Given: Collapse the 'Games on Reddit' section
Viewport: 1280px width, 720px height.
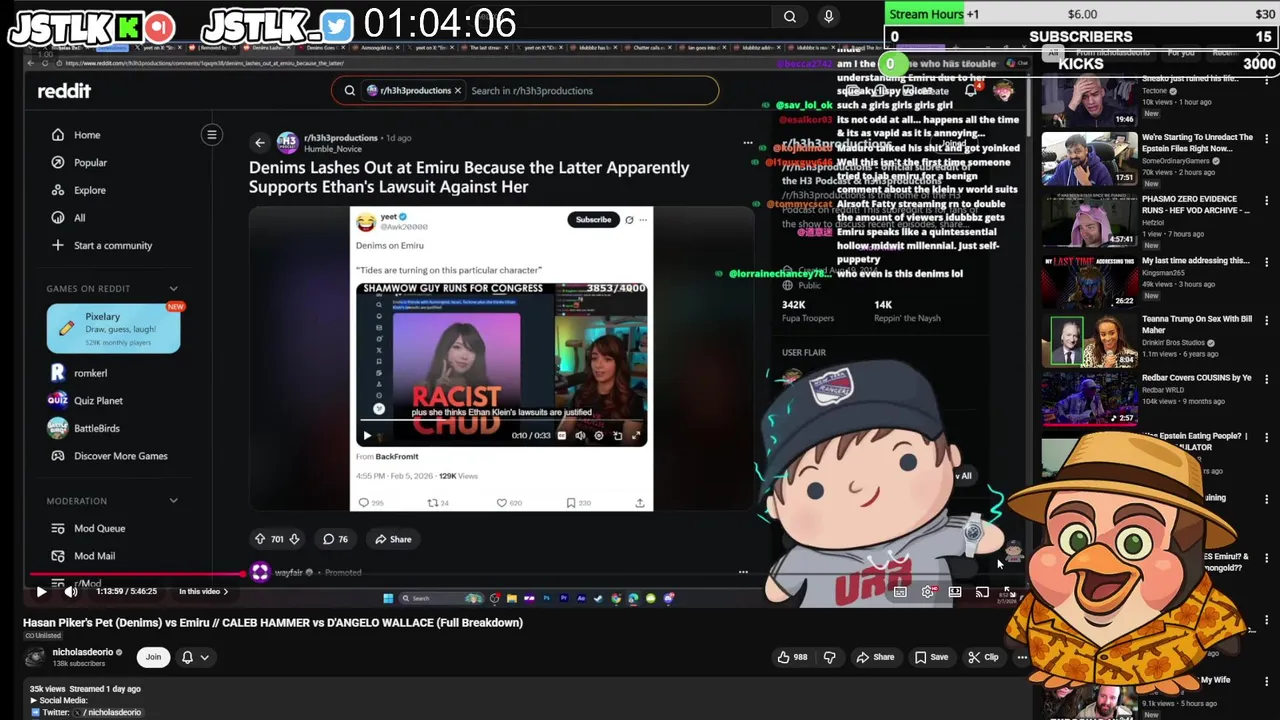Looking at the screenshot, I should click(173, 288).
